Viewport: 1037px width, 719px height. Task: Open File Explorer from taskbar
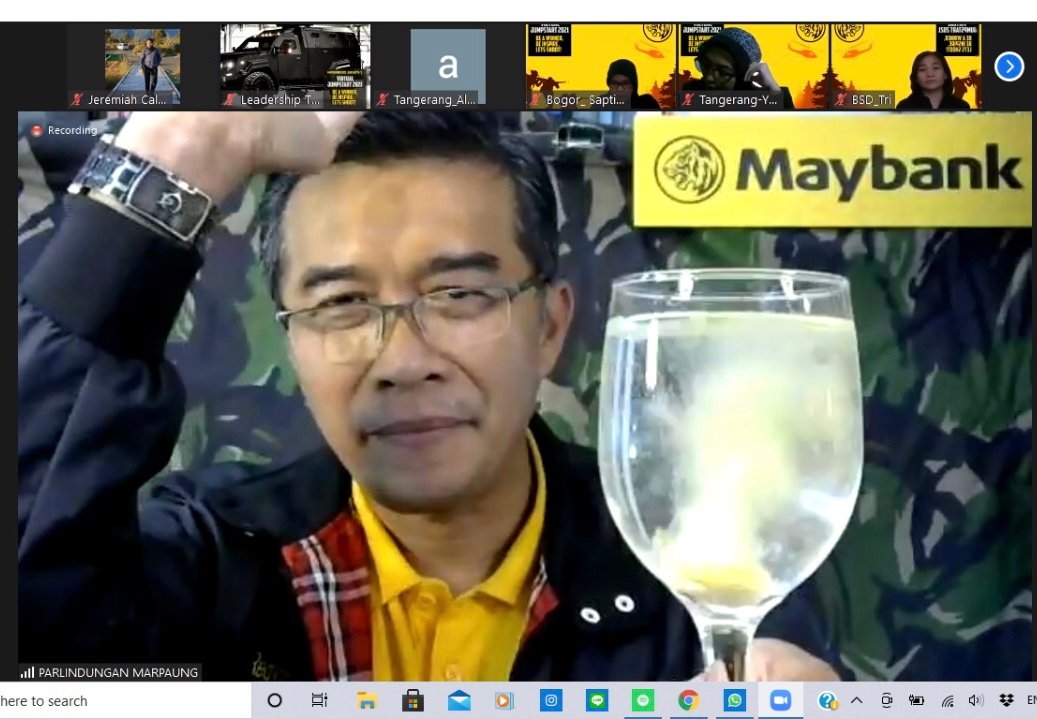[367, 701]
